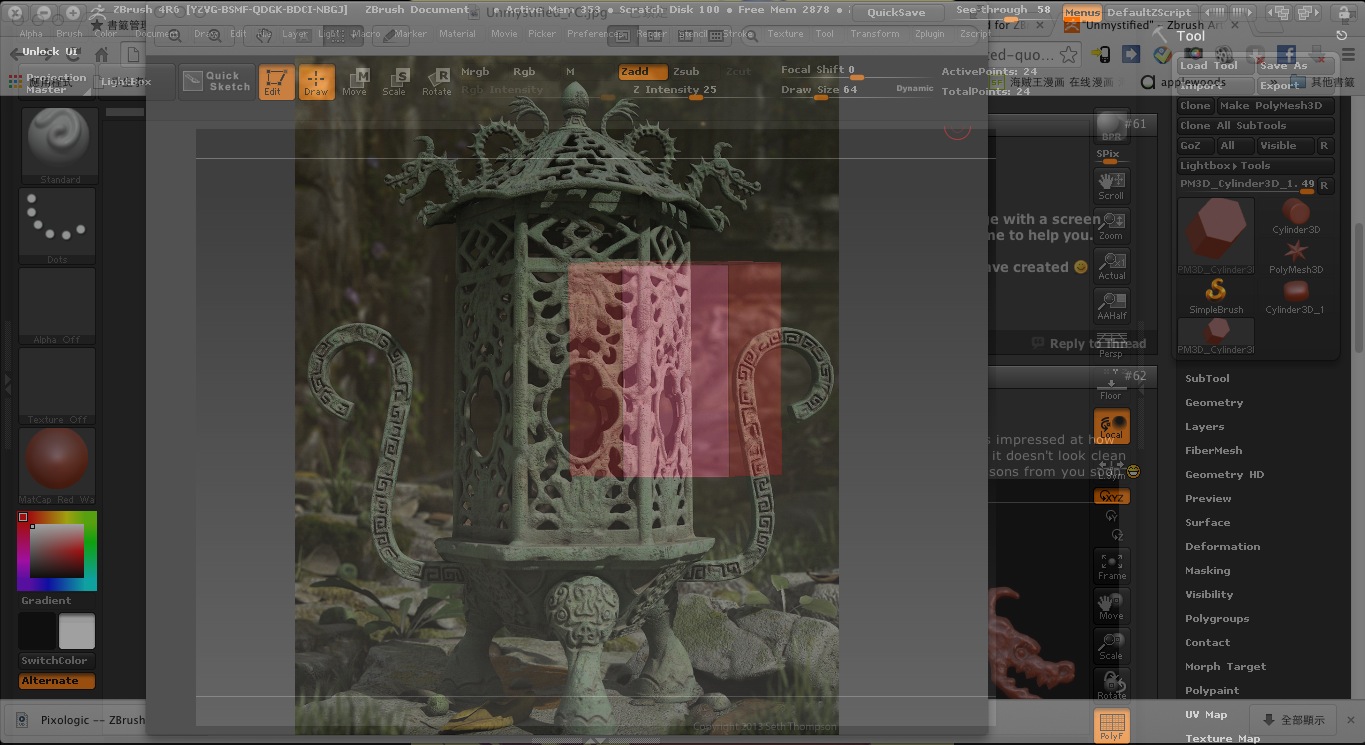Expand the Deformation subpalette

[x=1222, y=547]
